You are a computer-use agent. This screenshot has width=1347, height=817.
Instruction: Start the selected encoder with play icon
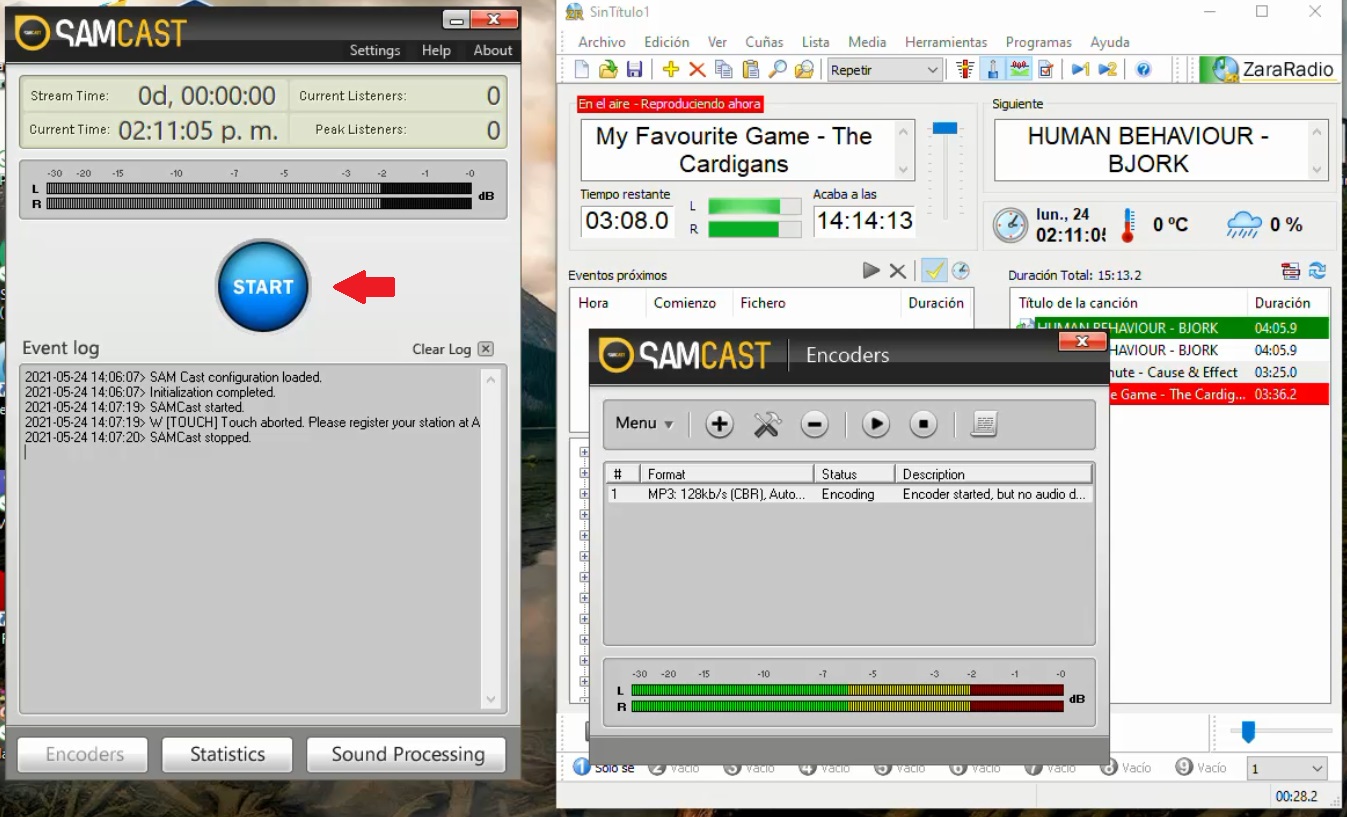point(876,424)
